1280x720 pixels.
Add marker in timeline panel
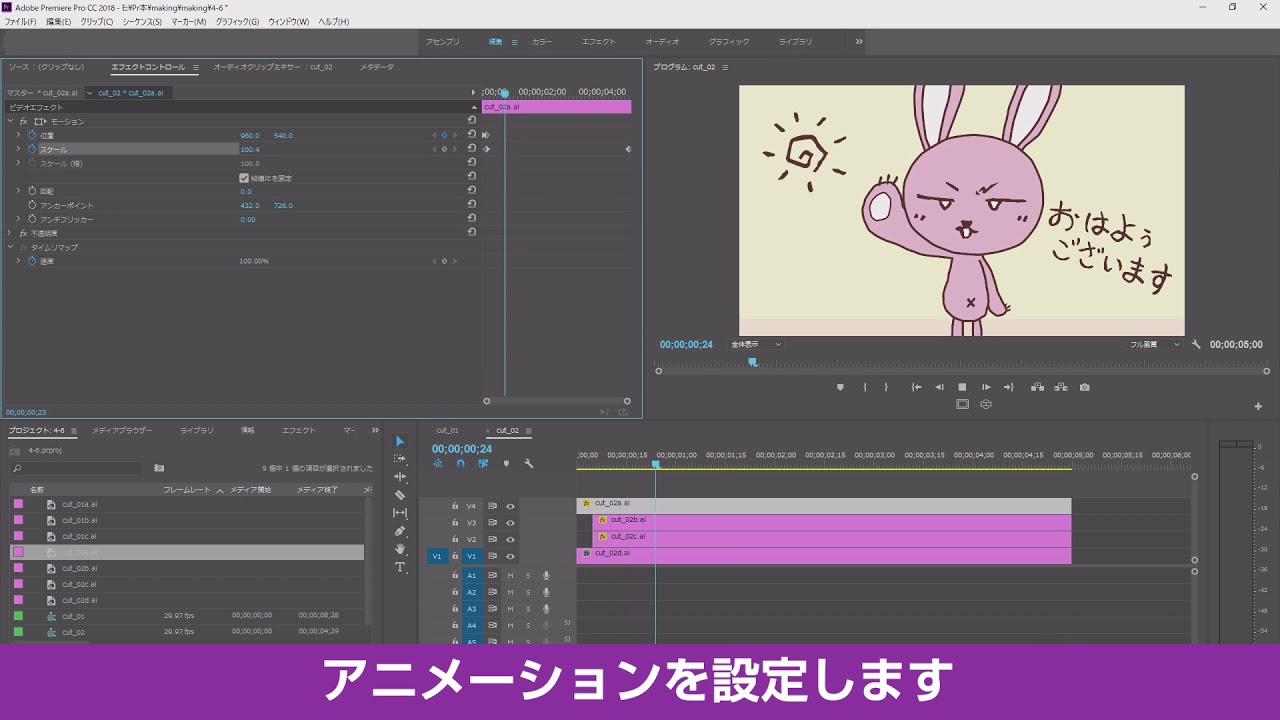[x=506, y=464]
